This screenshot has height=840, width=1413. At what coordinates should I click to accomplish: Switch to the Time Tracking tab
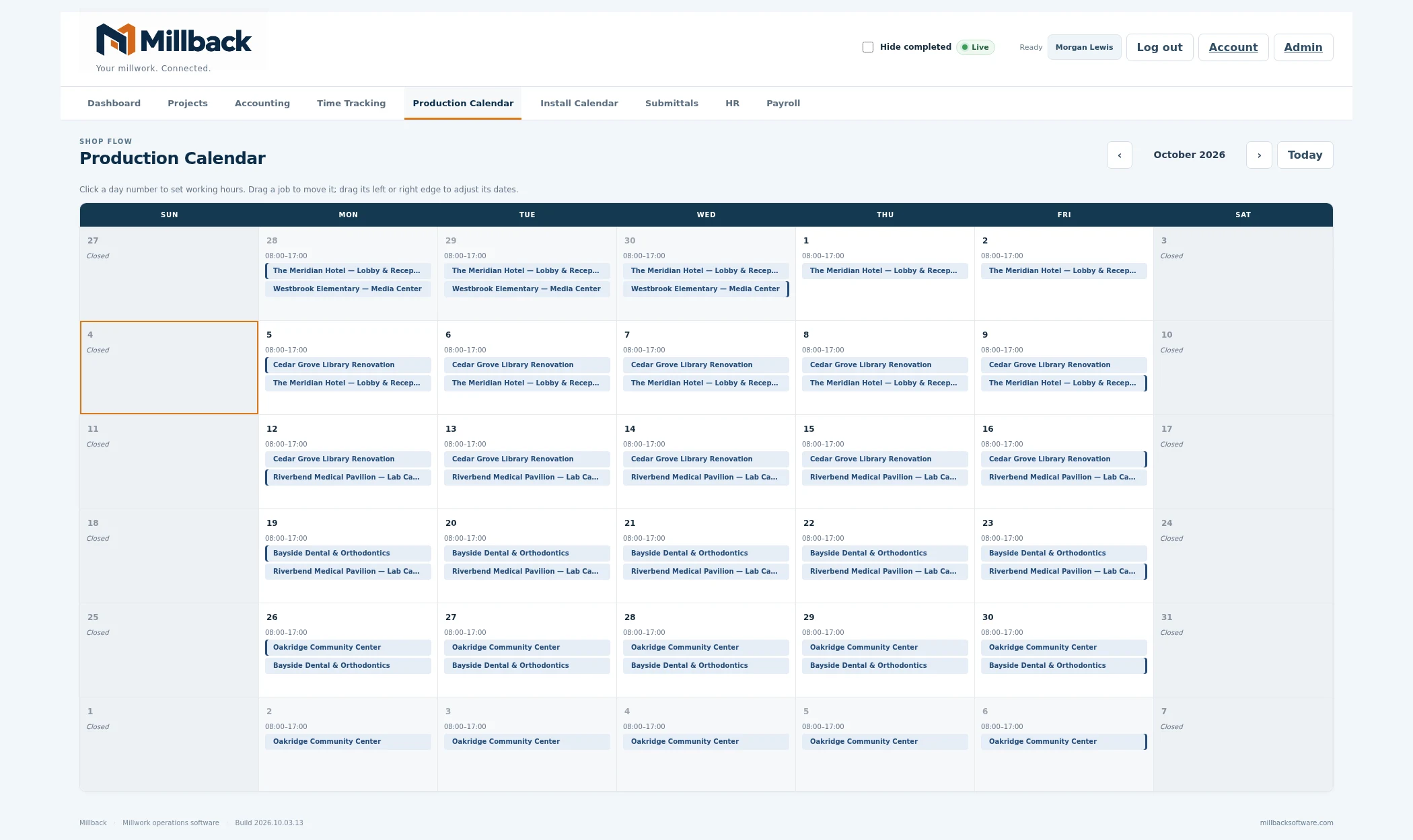click(x=351, y=104)
